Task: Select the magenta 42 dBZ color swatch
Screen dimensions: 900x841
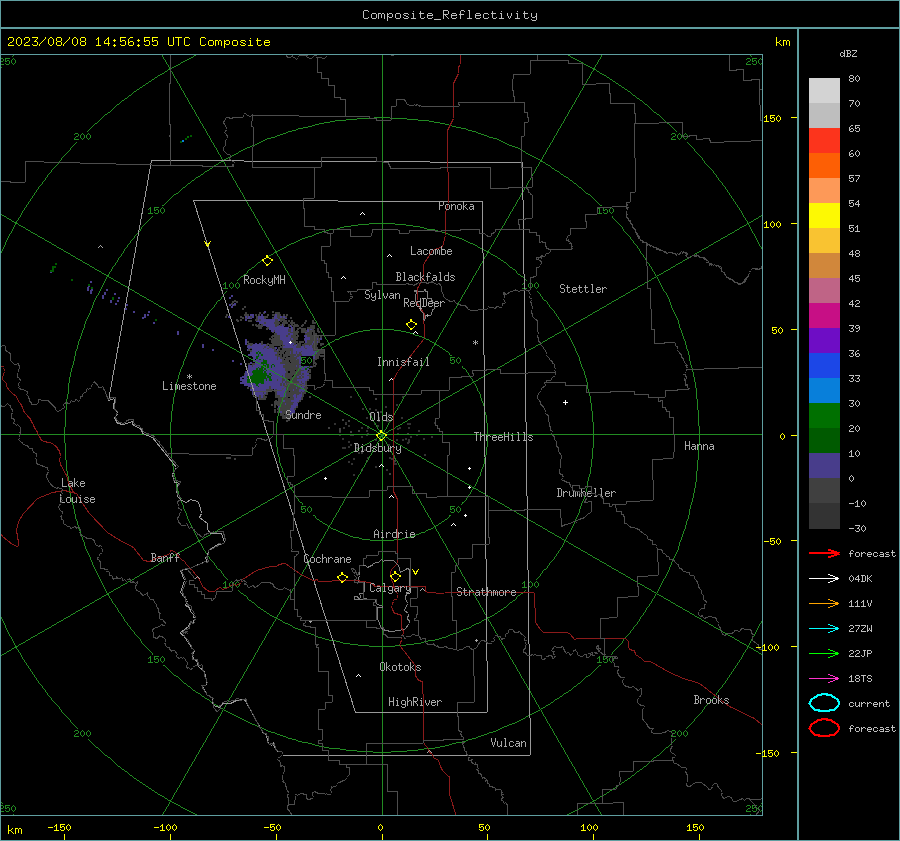Action: [x=824, y=315]
